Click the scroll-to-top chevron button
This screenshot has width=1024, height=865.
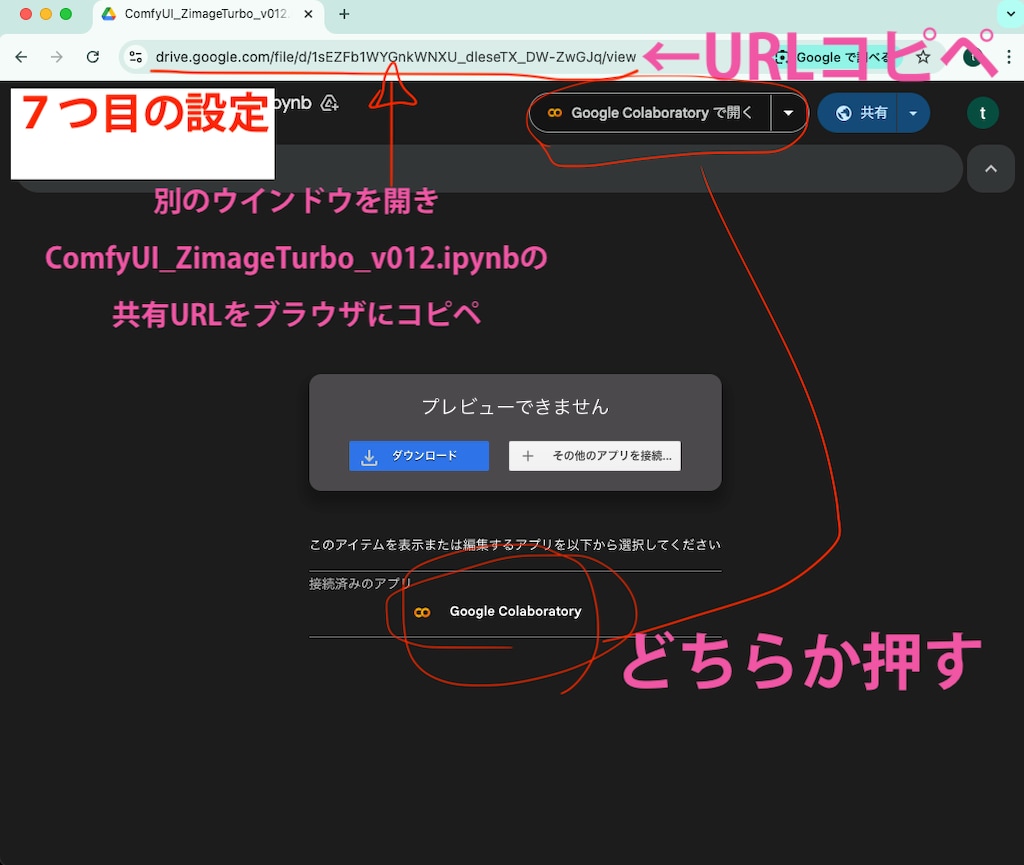click(x=990, y=168)
